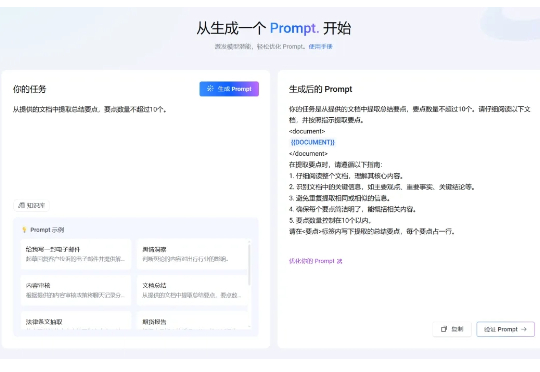540x372 pixels.
Task: Click the 生成 Prompt button
Action: pos(229,89)
